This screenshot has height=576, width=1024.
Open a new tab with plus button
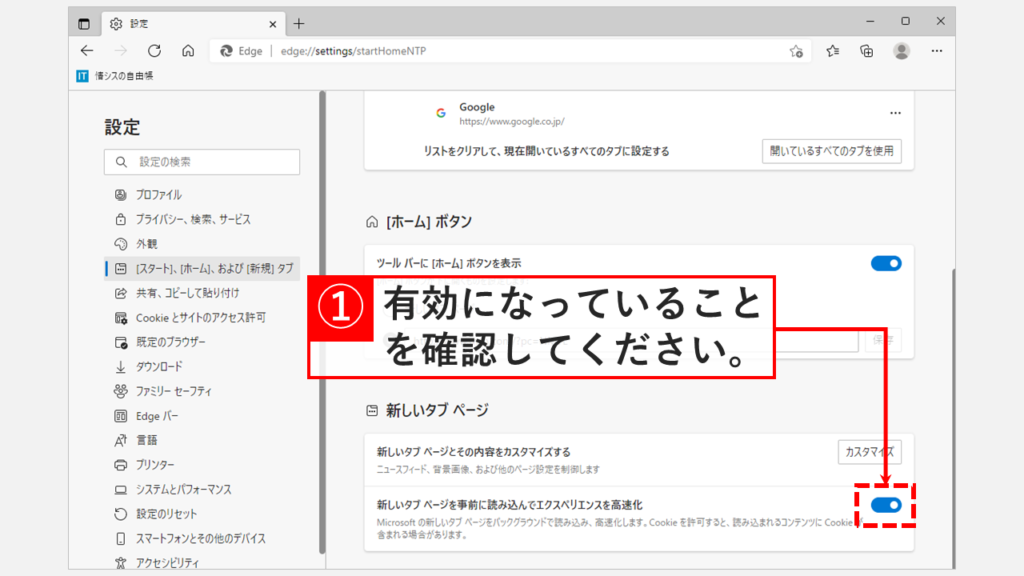(x=298, y=23)
